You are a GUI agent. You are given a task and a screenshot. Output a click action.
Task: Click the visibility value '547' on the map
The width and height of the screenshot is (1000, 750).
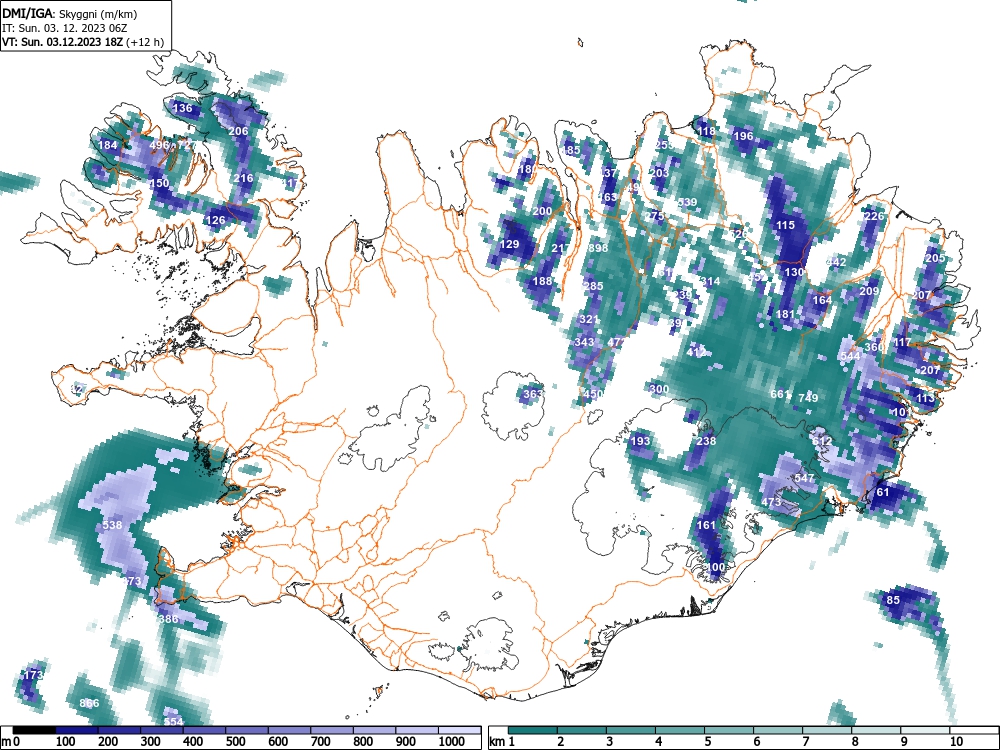click(805, 478)
